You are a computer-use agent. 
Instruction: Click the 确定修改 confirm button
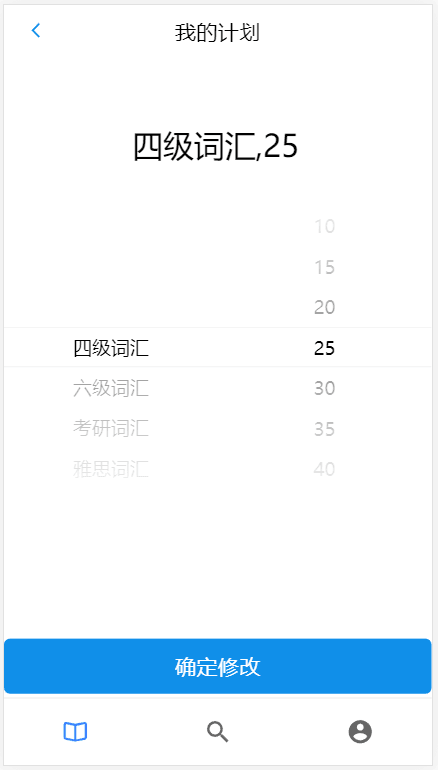pos(218,666)
